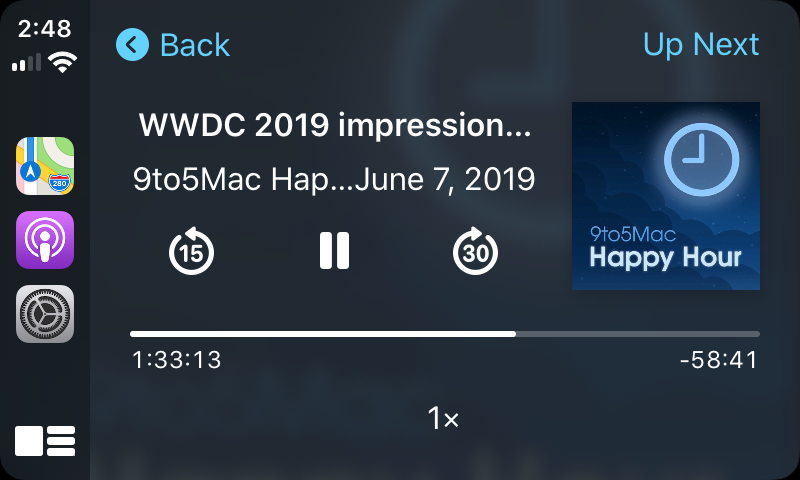
Task: Tap the blue back chevron circle
Action: point(132,45)
